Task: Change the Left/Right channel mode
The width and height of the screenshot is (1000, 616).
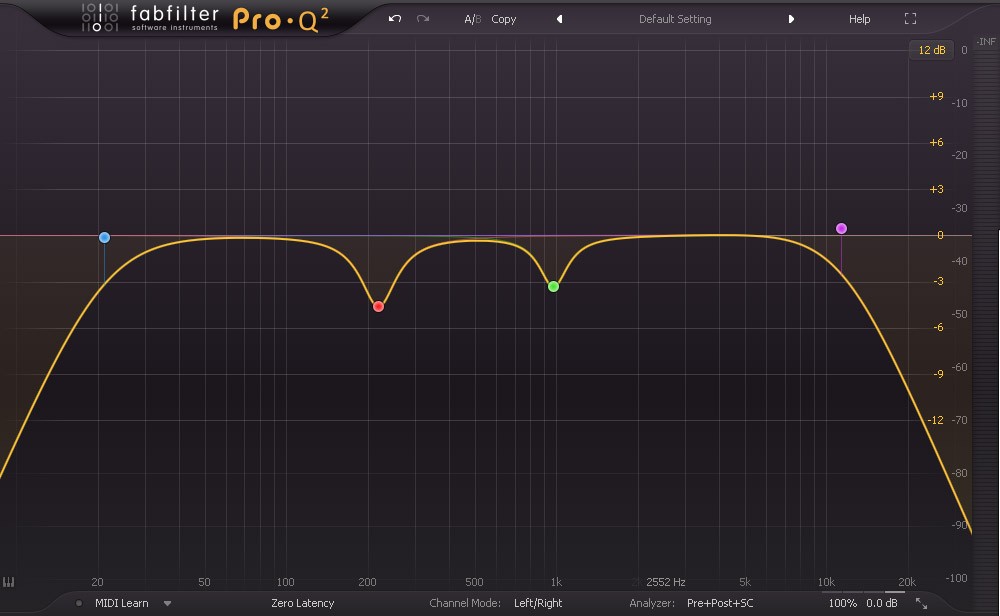Action: (x=538, y=603)
